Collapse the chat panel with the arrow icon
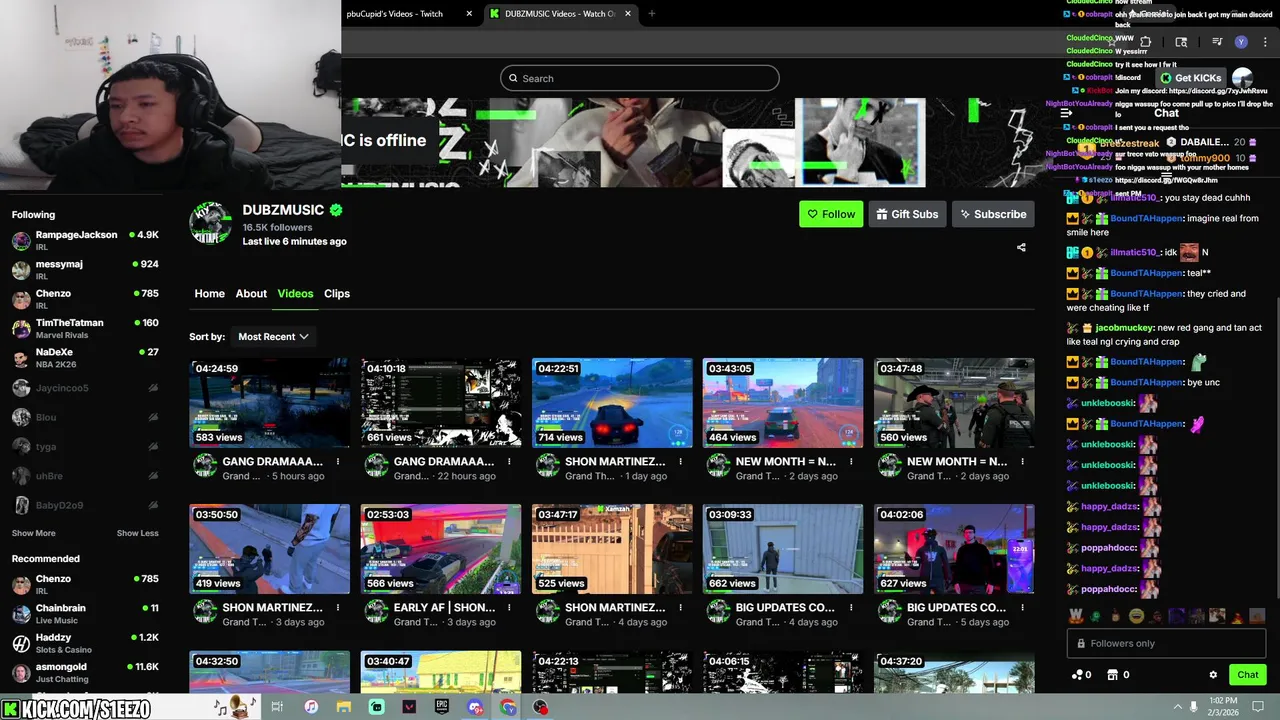Screen dimensions: 1280x720 point(1066,113)
